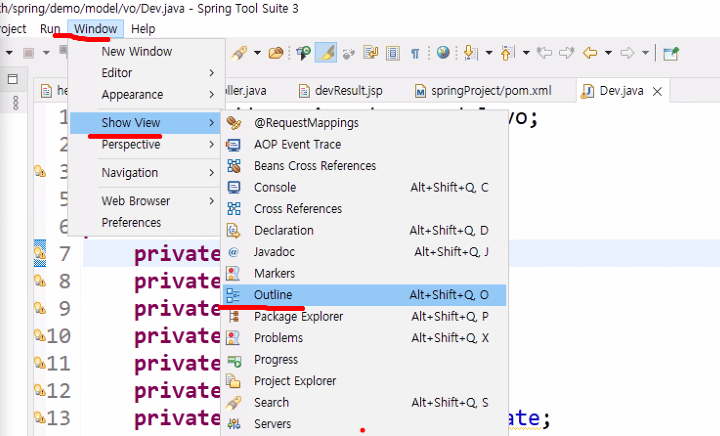Click the Search flashlight icon
The width and height of the screenshot is (720, 436).
coord(234,402)
